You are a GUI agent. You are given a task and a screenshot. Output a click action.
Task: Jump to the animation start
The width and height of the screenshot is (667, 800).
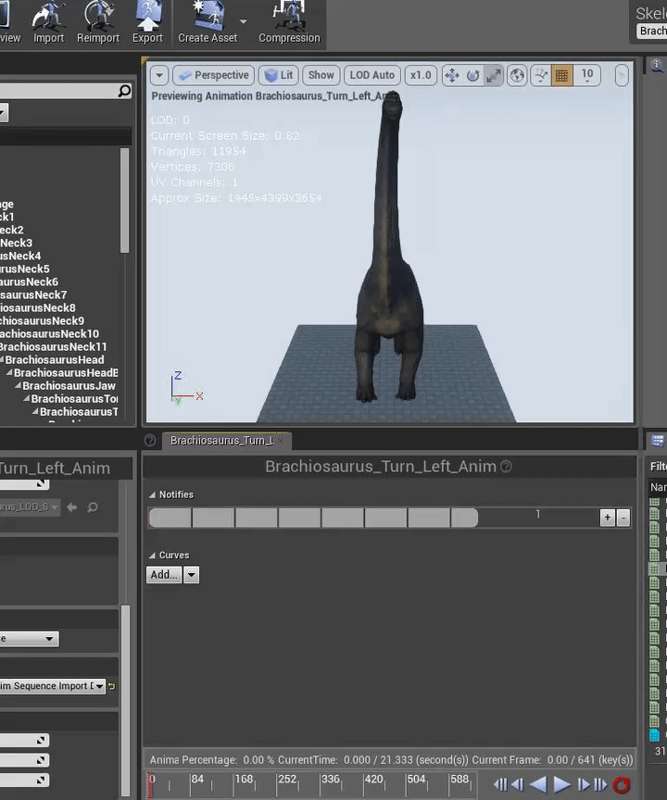[x=500, y=785]
